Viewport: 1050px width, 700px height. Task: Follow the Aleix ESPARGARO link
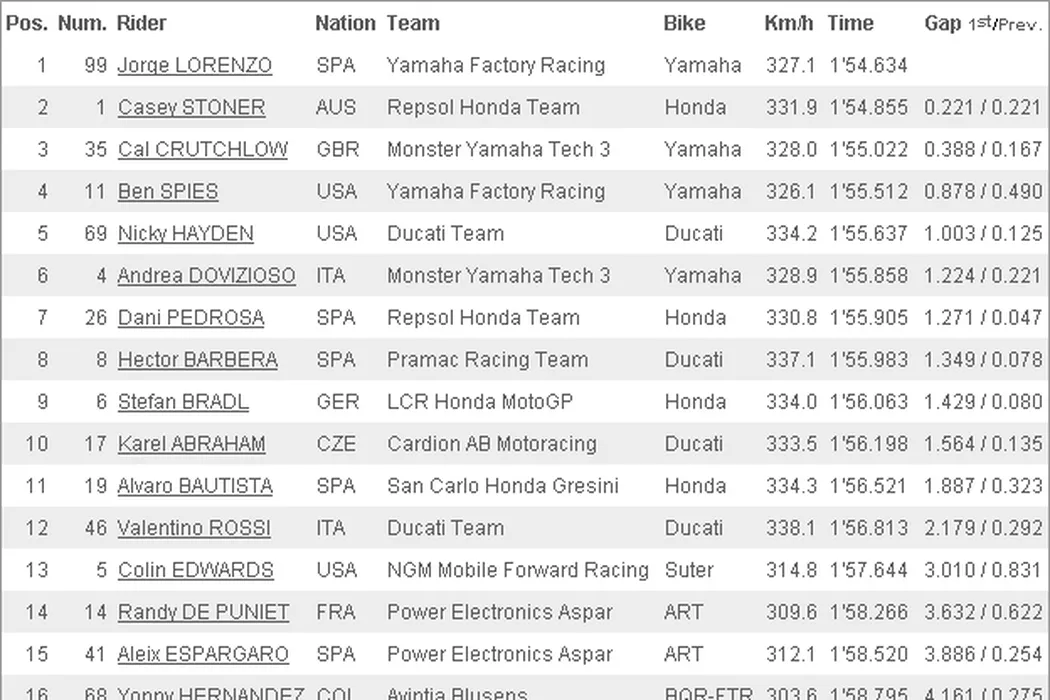203,654
